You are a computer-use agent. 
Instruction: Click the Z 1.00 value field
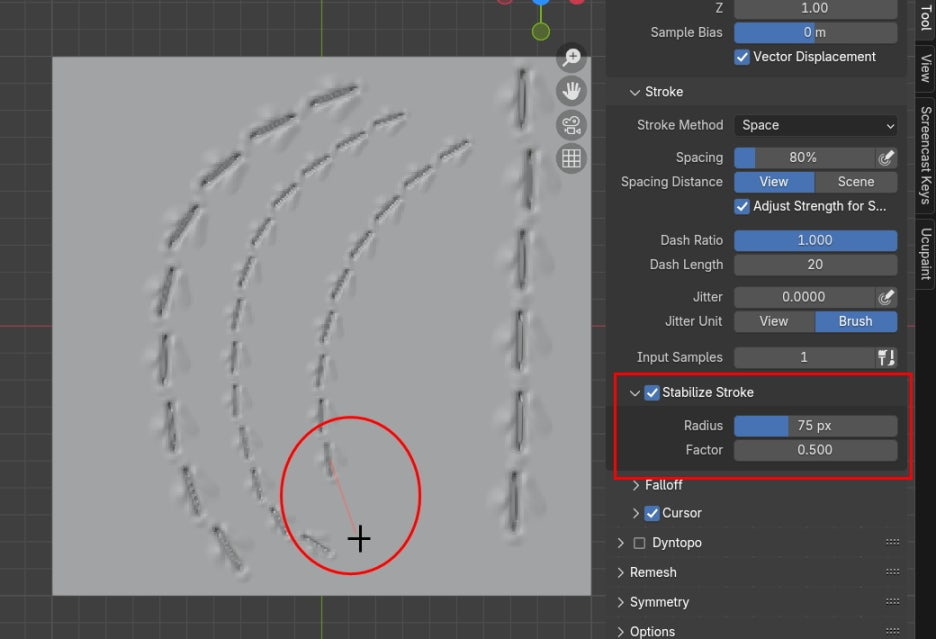click(x=815, y=8)
